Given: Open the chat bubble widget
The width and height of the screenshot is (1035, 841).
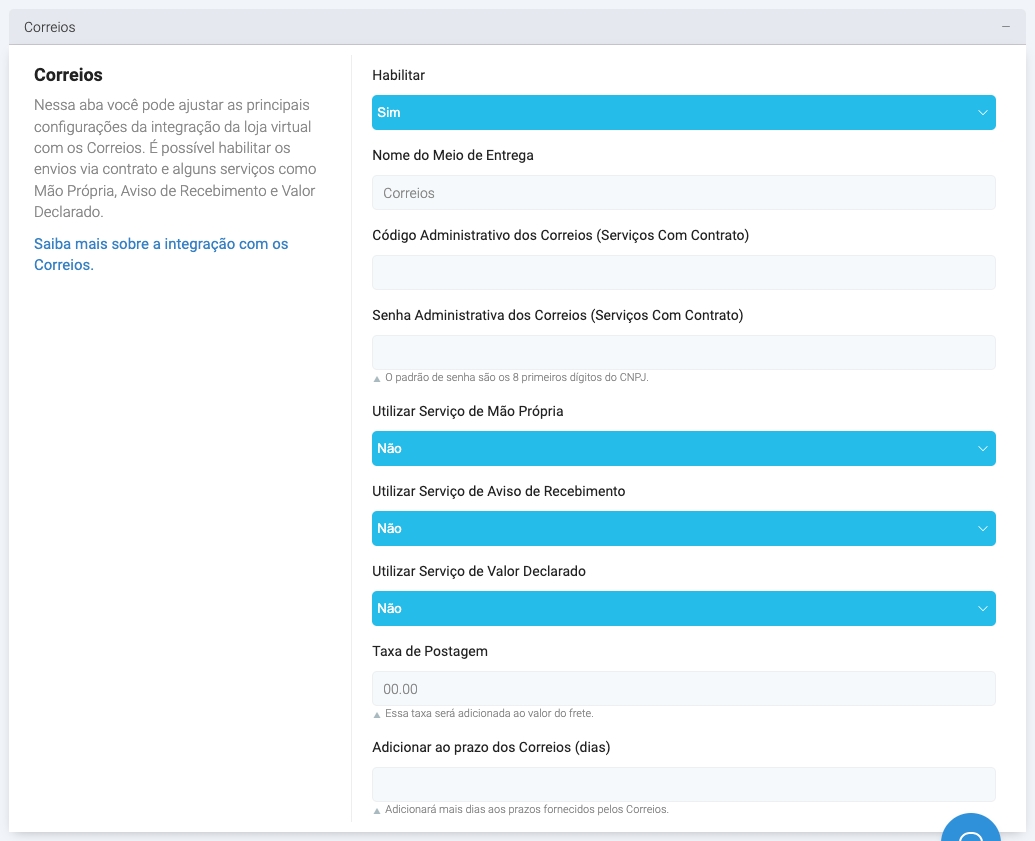Looking at the screenshot, I should point(970,830).
